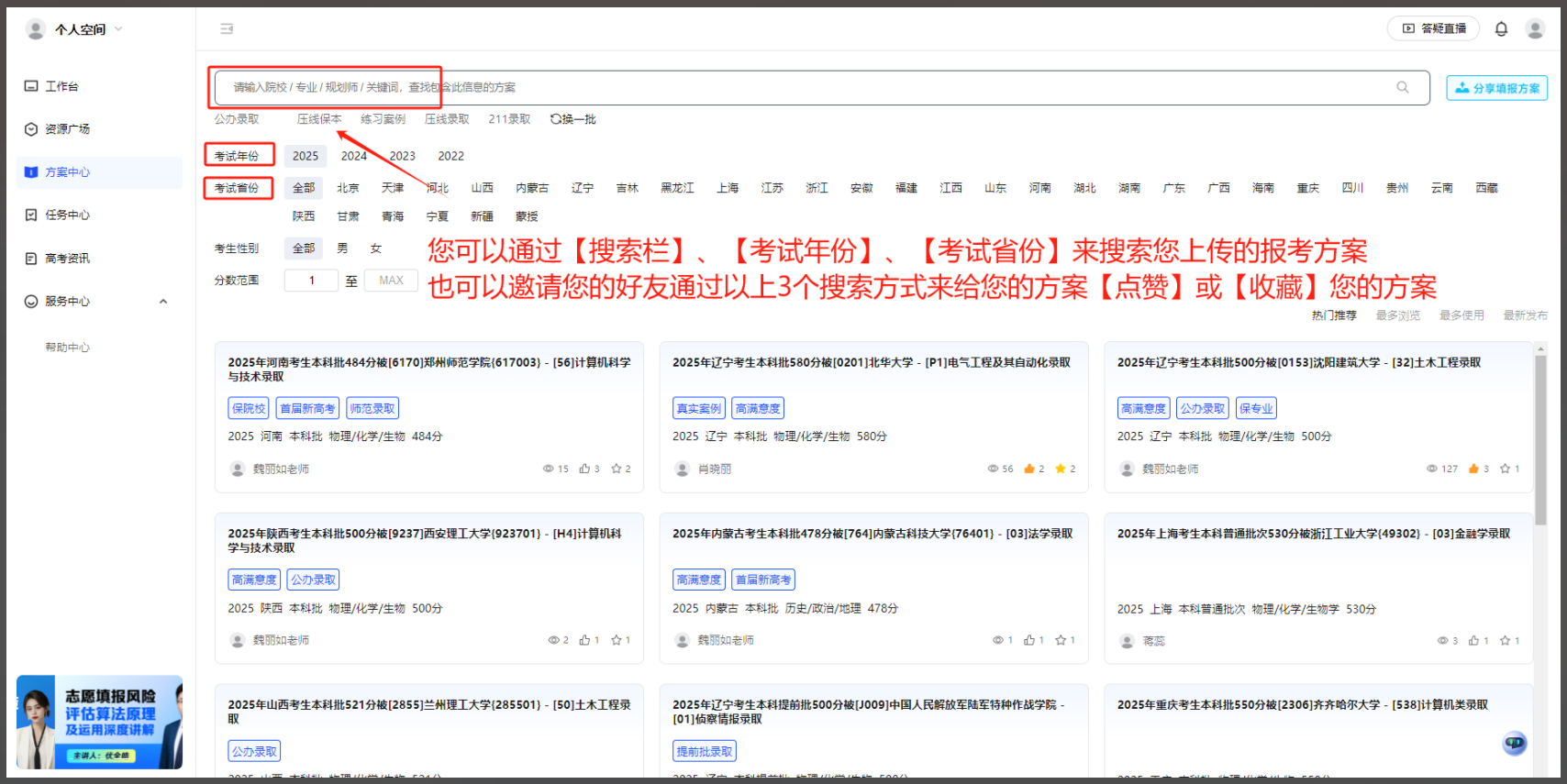Select the 压线录取 suggested keyword
The image size is (1567, 784).
pos(447,119)
